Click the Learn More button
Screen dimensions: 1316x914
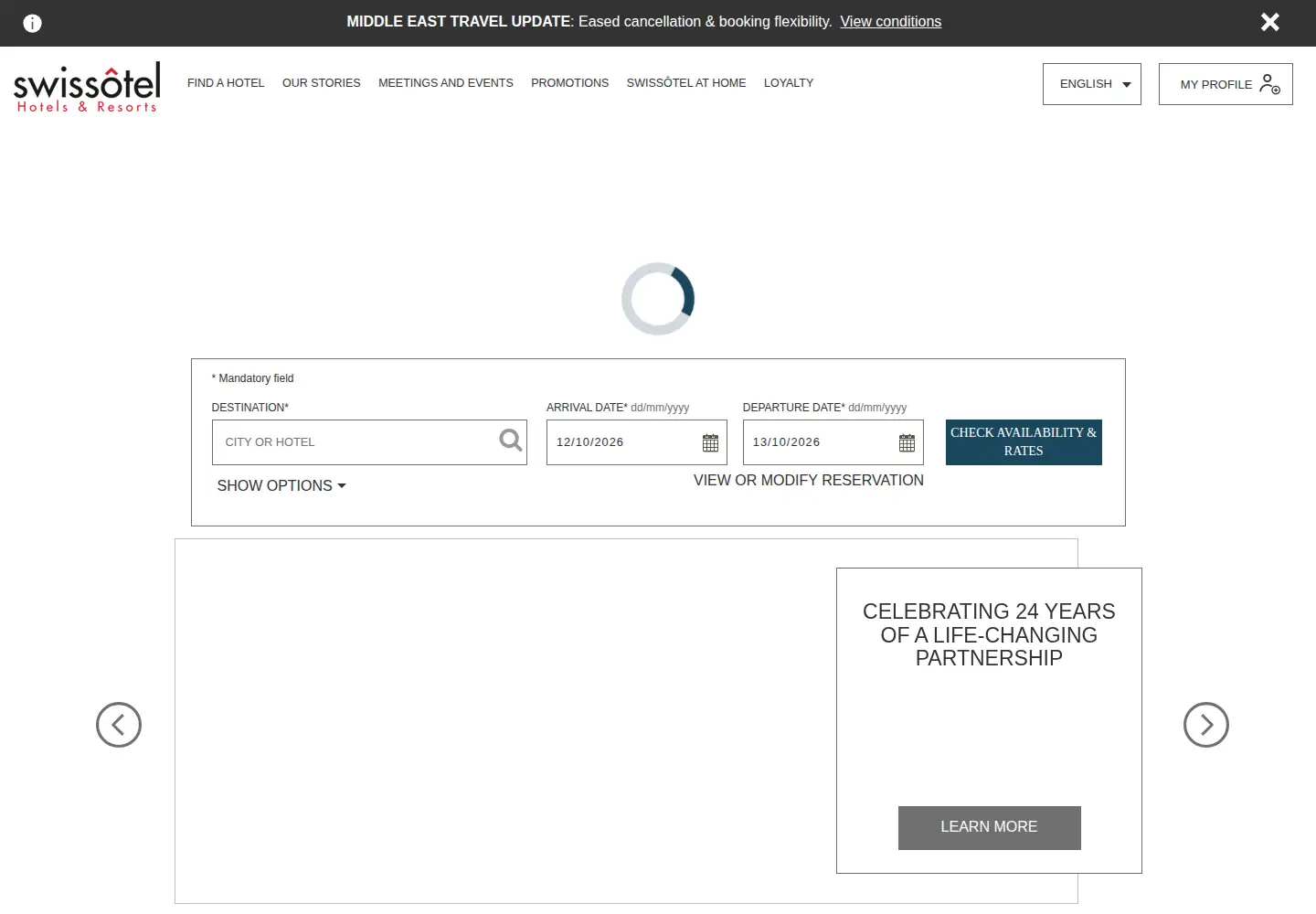pos(990,828)
